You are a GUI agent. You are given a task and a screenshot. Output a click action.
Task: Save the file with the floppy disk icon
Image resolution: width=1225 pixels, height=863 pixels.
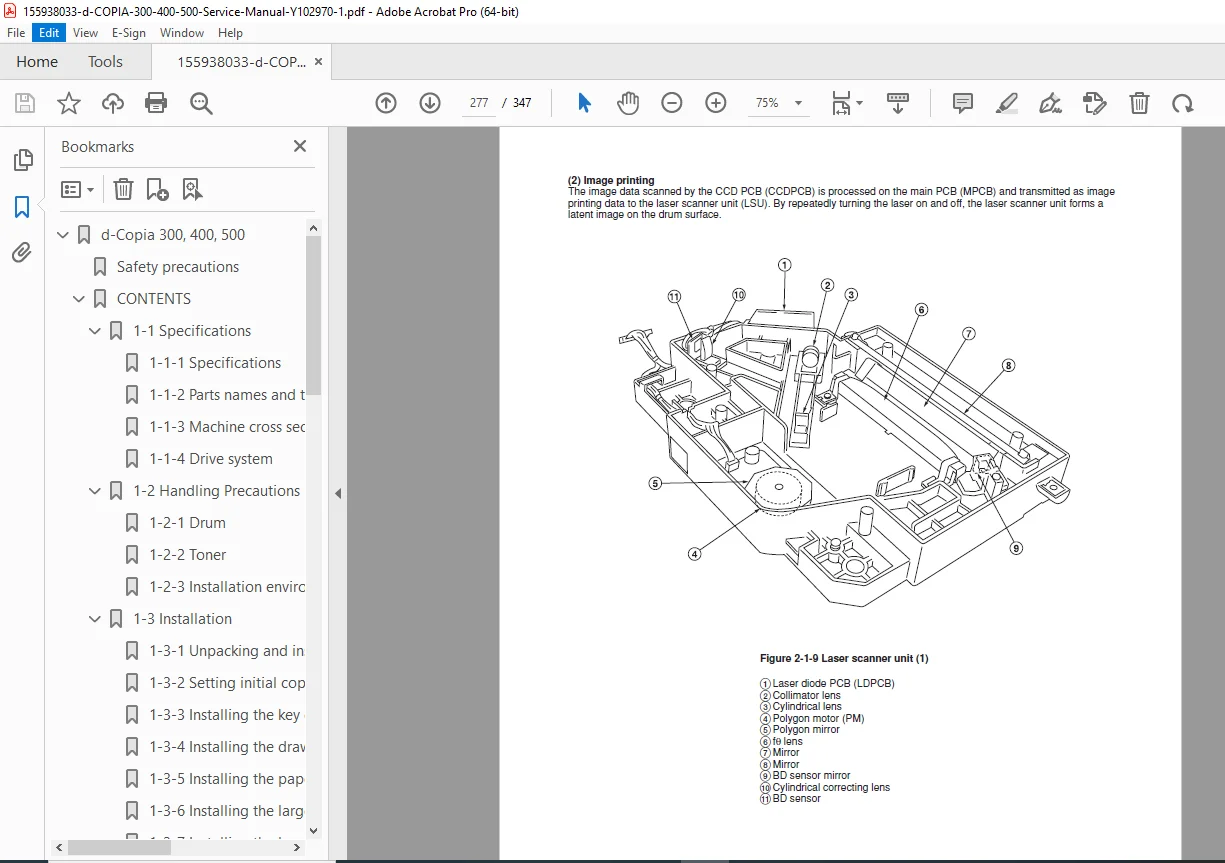pos(25,103)
